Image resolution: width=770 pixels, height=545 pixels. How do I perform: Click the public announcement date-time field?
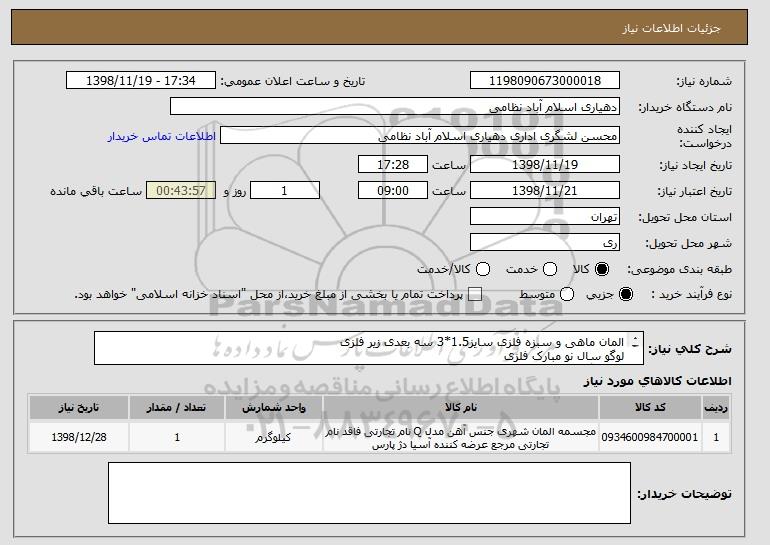point(141,81)
